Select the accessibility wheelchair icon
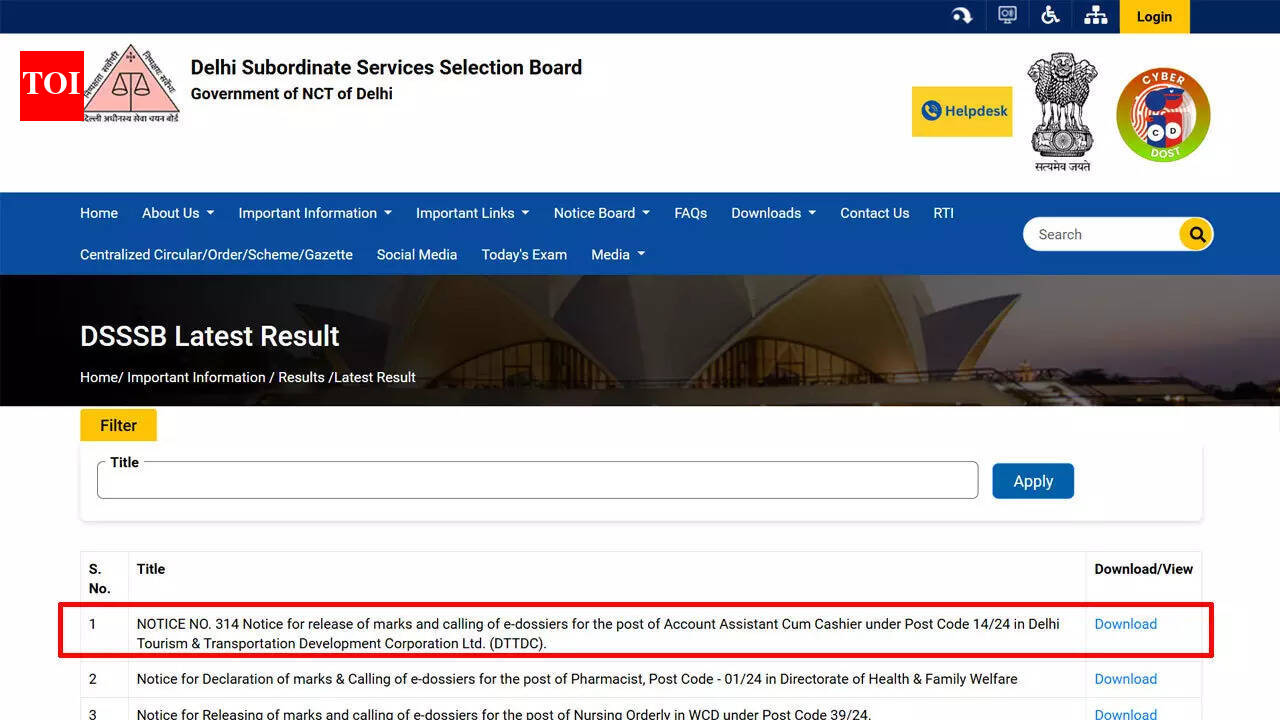 [1050, 14]
